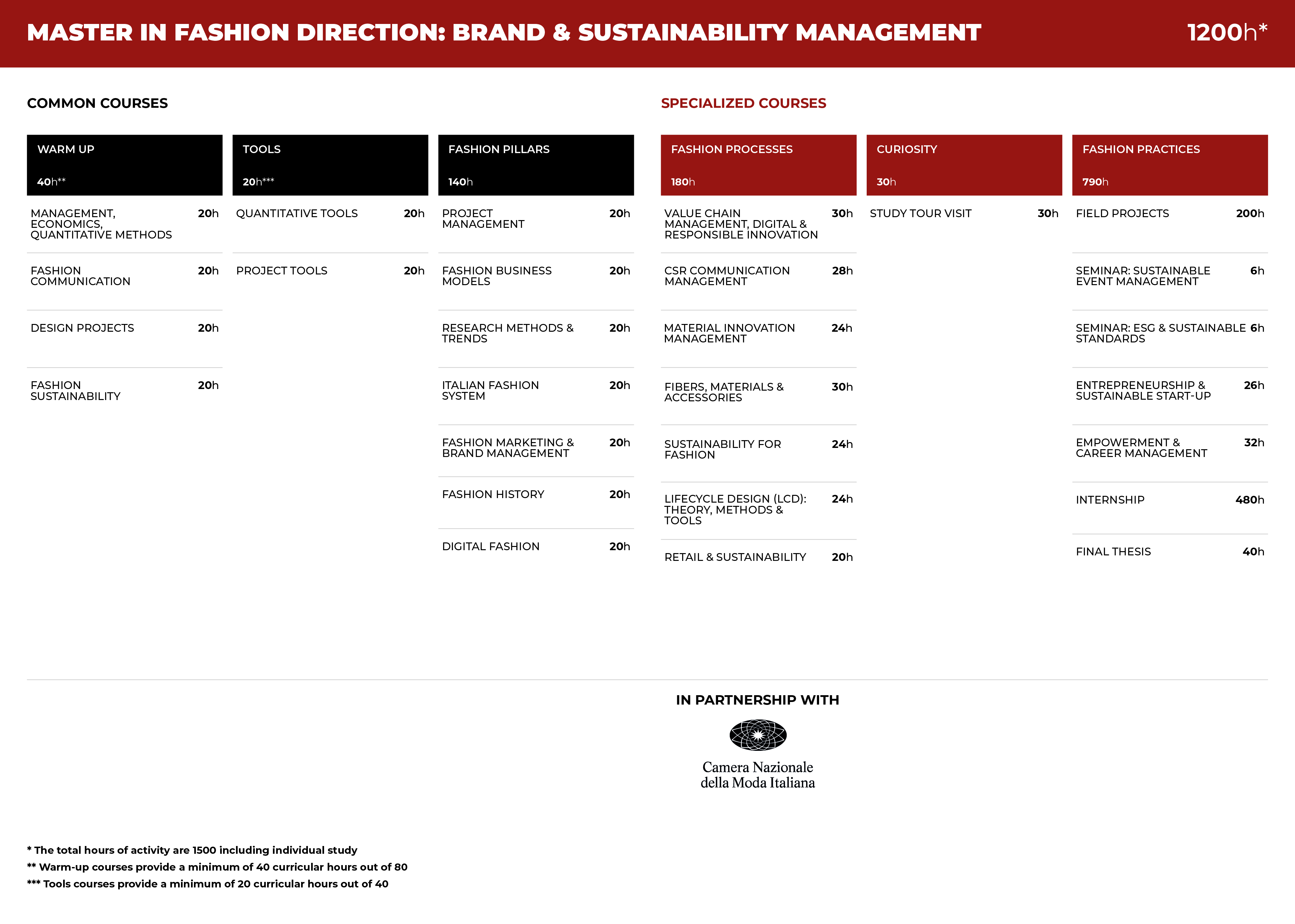Click the Quantitative Tools course

[330, 224]
